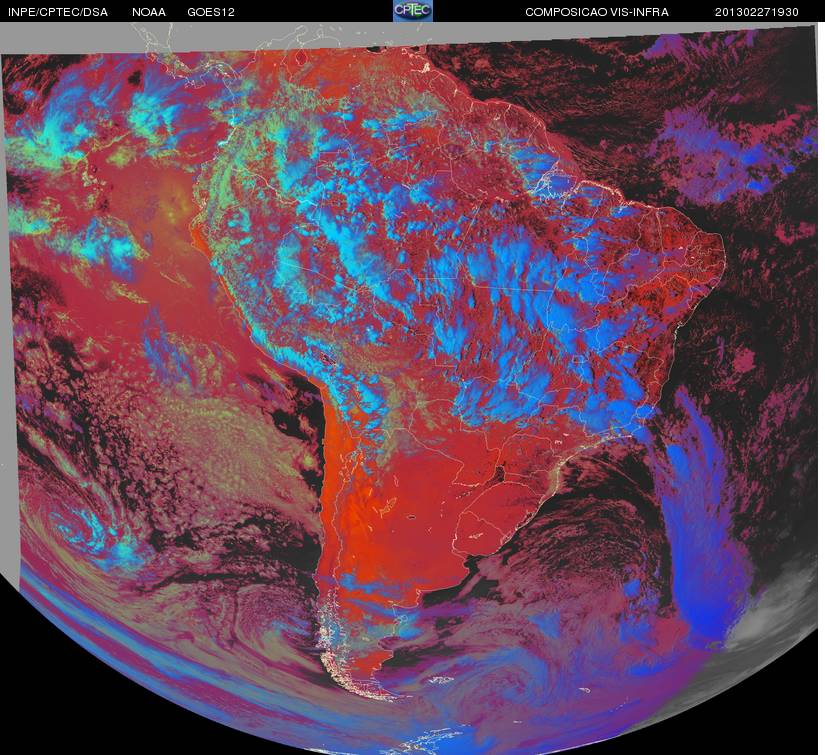Image resolution: width=825 pixels, height=755 pixels.
Task: Select the INPE/CPTEC/DSA header text
Action: click(x=58, y=12)
